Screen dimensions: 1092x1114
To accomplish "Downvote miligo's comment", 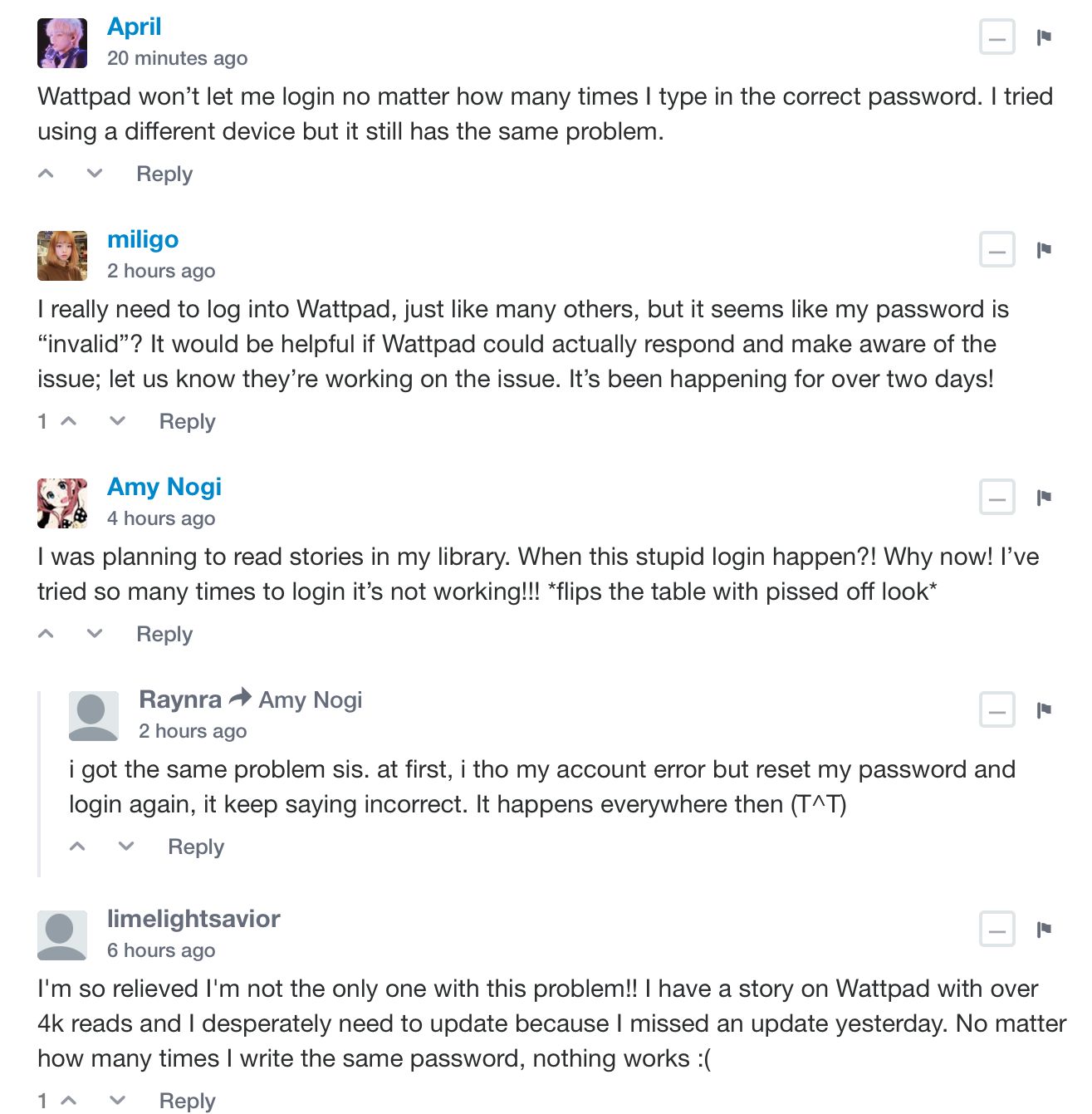I will tap(118, 421).
